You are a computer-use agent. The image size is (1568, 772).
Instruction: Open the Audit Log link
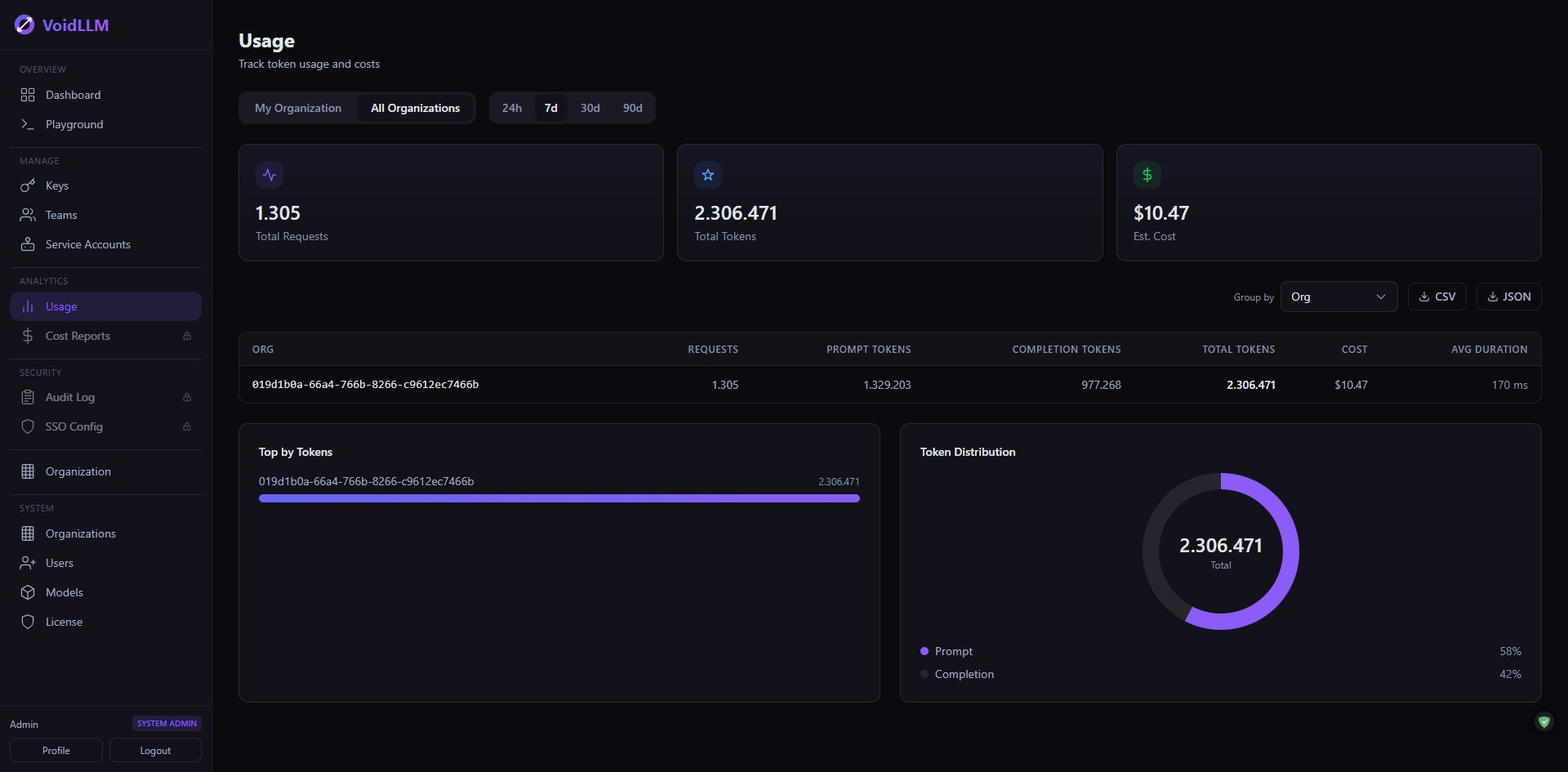105,397
